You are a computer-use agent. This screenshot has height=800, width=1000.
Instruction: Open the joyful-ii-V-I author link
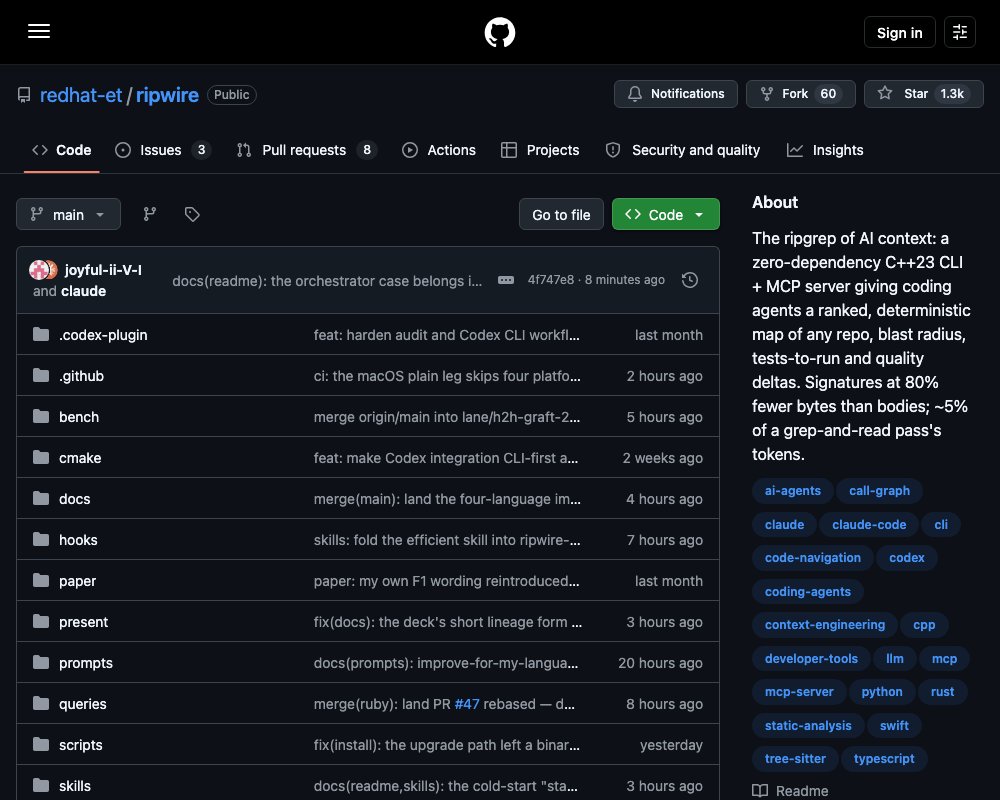[x=103, y=270]
